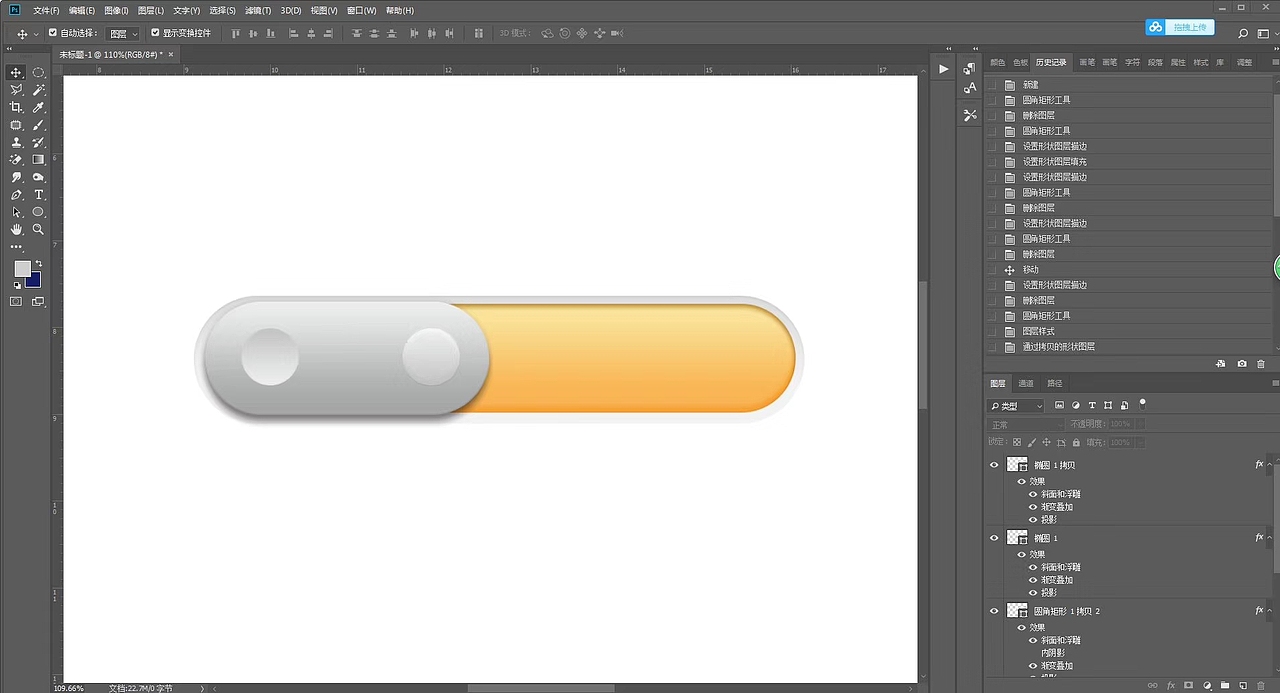Select the Zoom tool in the toolbox
Screen dimensions: 1280x693
coord(38,229)
